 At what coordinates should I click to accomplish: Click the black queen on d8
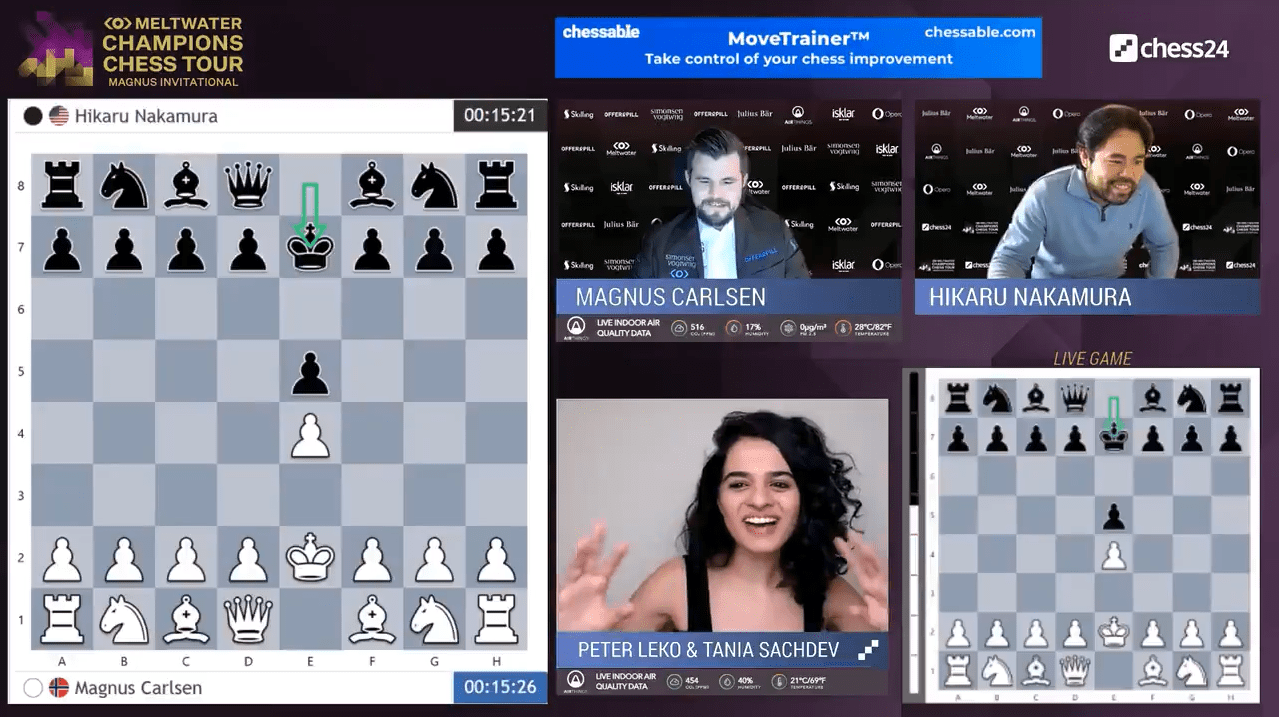[248, 187]
